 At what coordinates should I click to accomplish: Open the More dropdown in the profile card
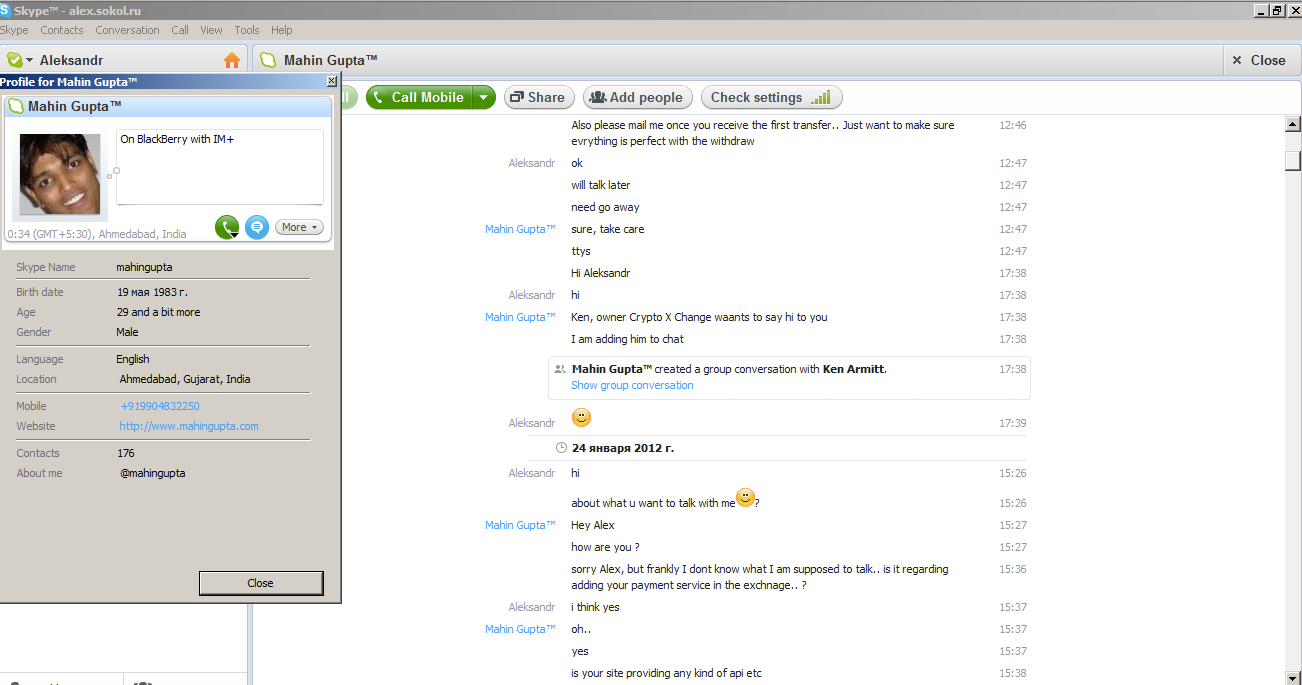coord(299,227)
